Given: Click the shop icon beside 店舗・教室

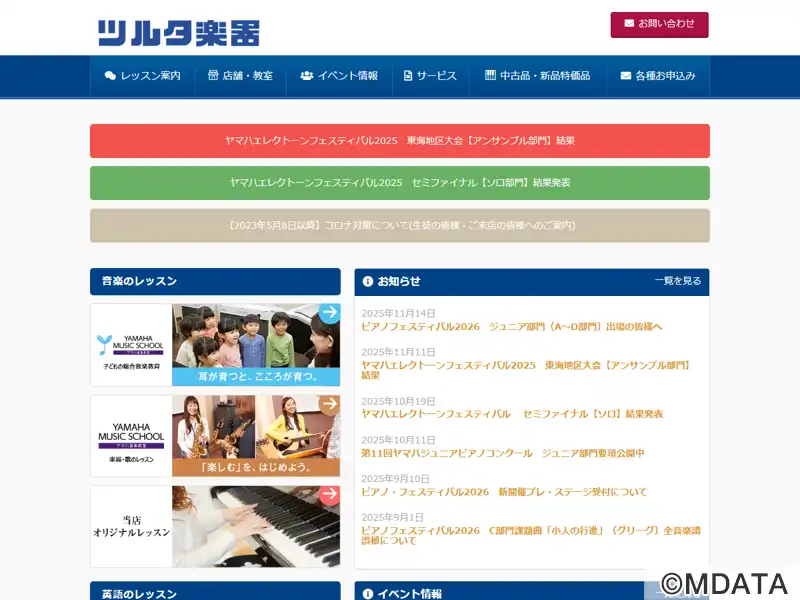Looking at the screenshot, I should click(x=213, y=75).
